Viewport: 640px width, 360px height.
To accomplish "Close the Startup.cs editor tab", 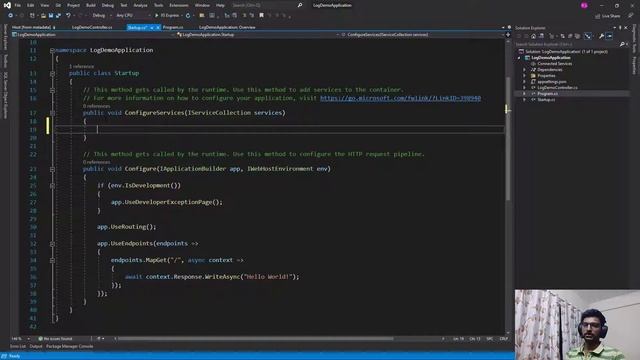I will coord(158,27).
